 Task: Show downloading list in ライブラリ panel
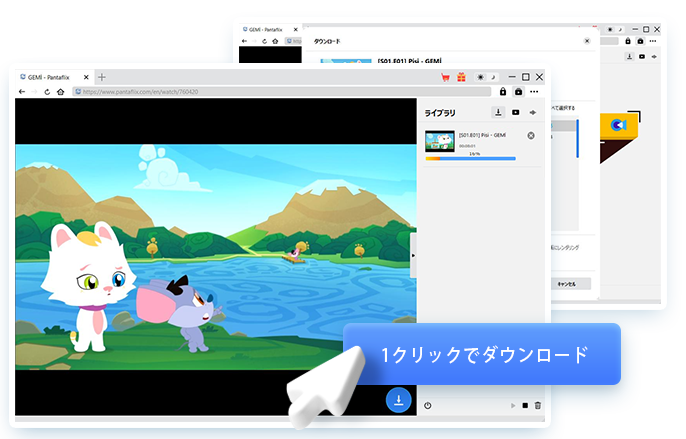[x=498, y=112]
